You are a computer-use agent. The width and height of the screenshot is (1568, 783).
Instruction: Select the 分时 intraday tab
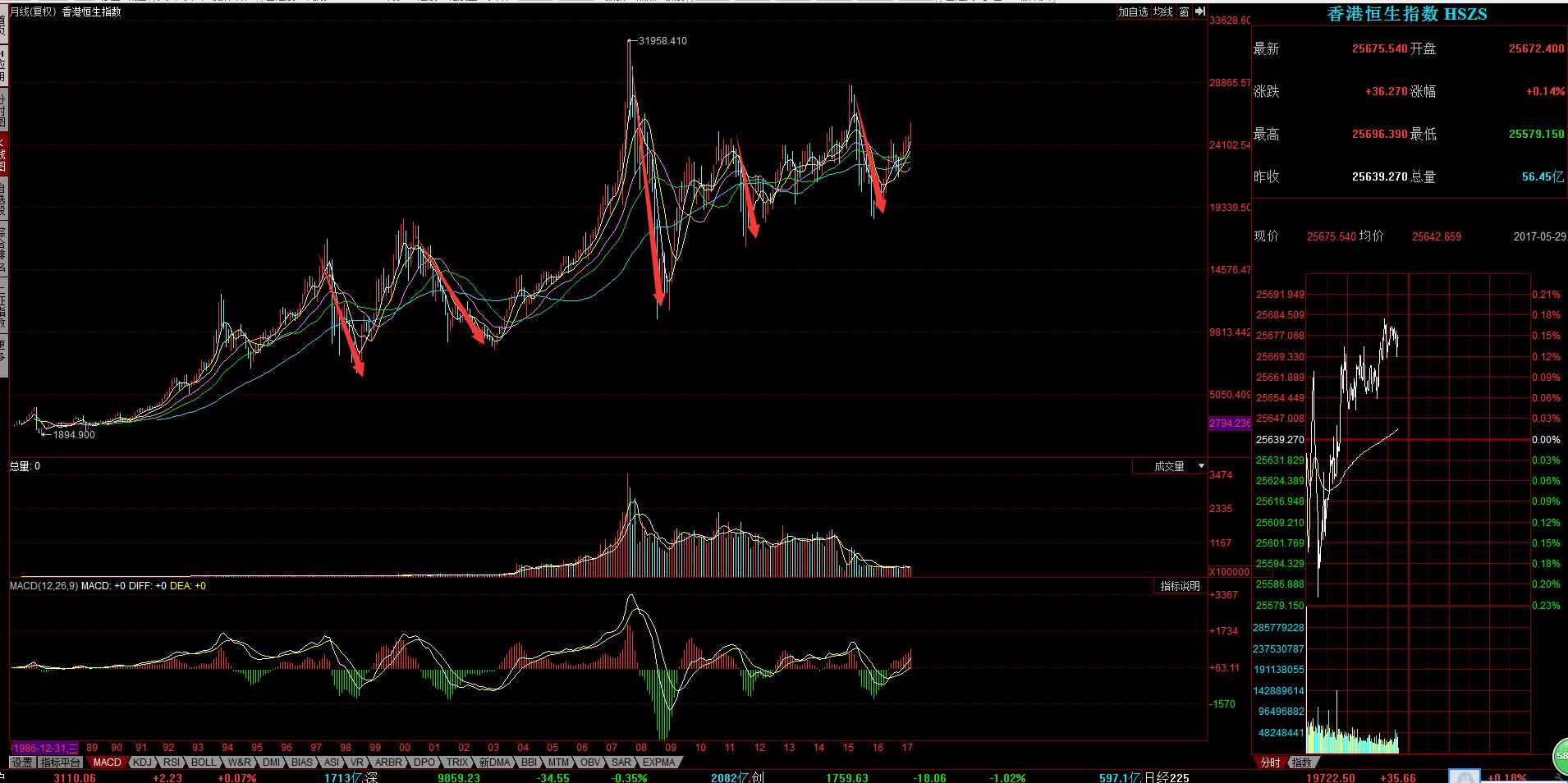coord(1269,762)
